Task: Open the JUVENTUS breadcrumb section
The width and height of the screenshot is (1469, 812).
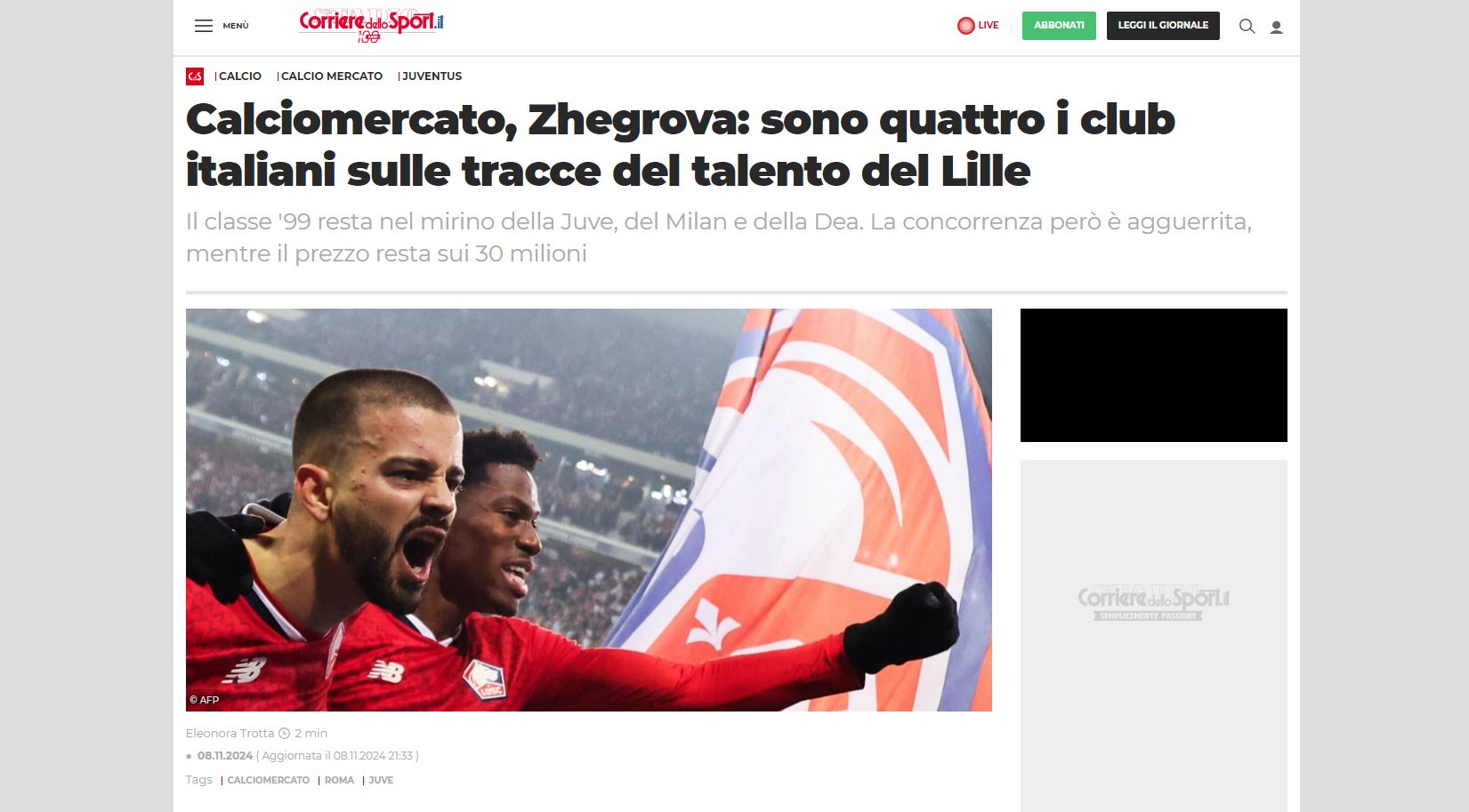Action: (x=432, y=76)
